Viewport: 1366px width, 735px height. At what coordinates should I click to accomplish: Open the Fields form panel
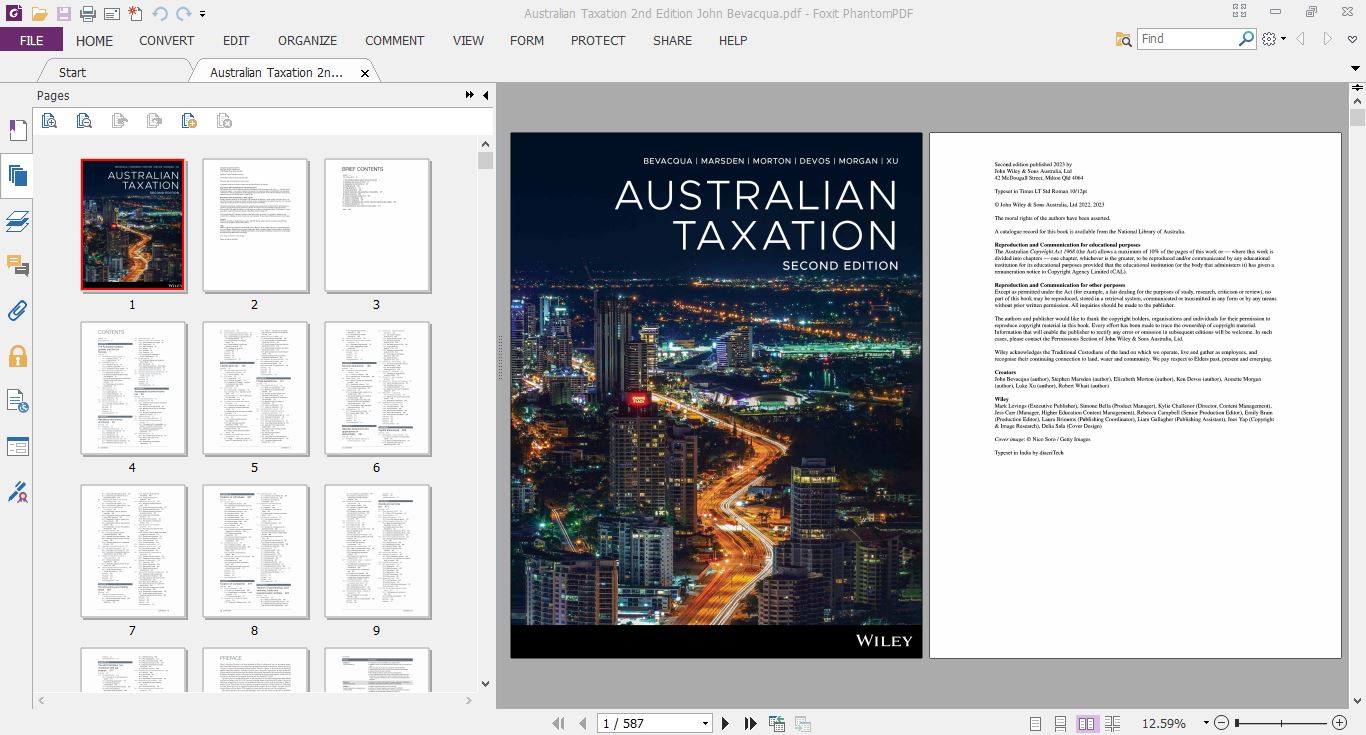17,447
